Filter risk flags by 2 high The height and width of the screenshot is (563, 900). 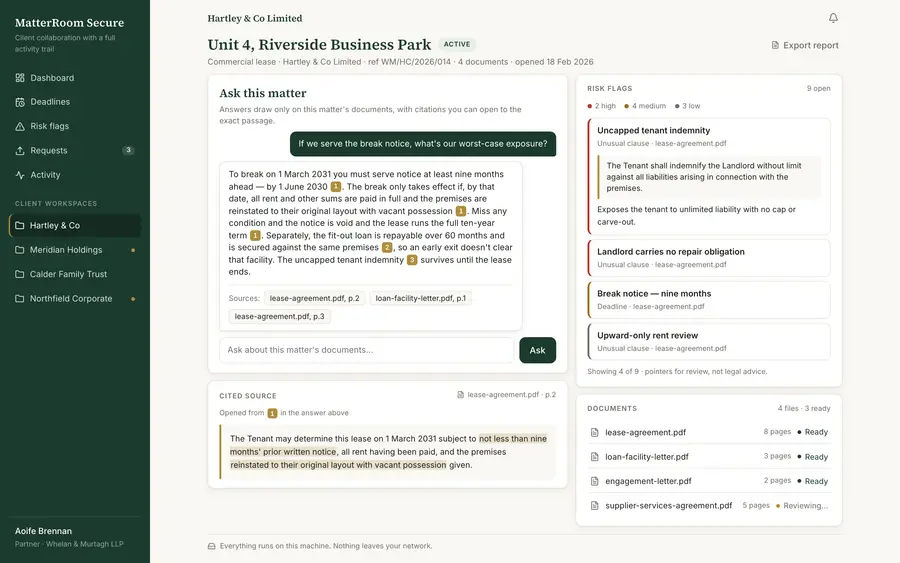click(x=602, y=106)
